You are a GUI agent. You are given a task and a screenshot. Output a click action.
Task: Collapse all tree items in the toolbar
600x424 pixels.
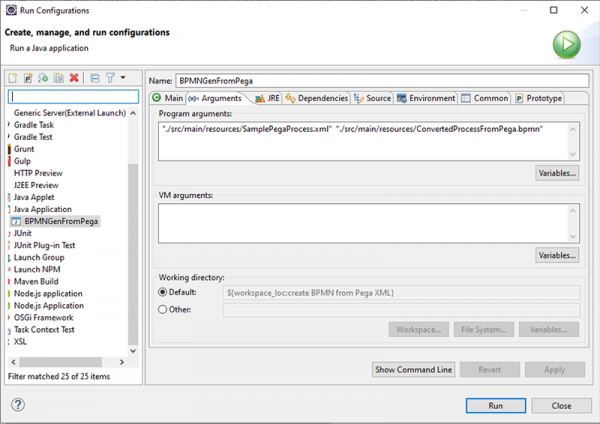pos(94,78)
